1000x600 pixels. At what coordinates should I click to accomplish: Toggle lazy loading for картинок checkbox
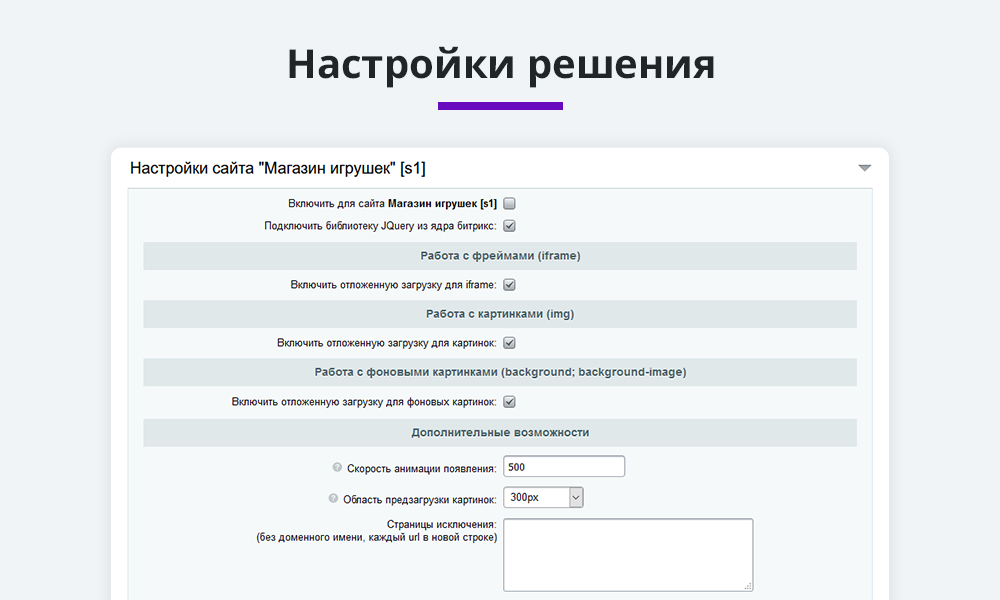509,343
